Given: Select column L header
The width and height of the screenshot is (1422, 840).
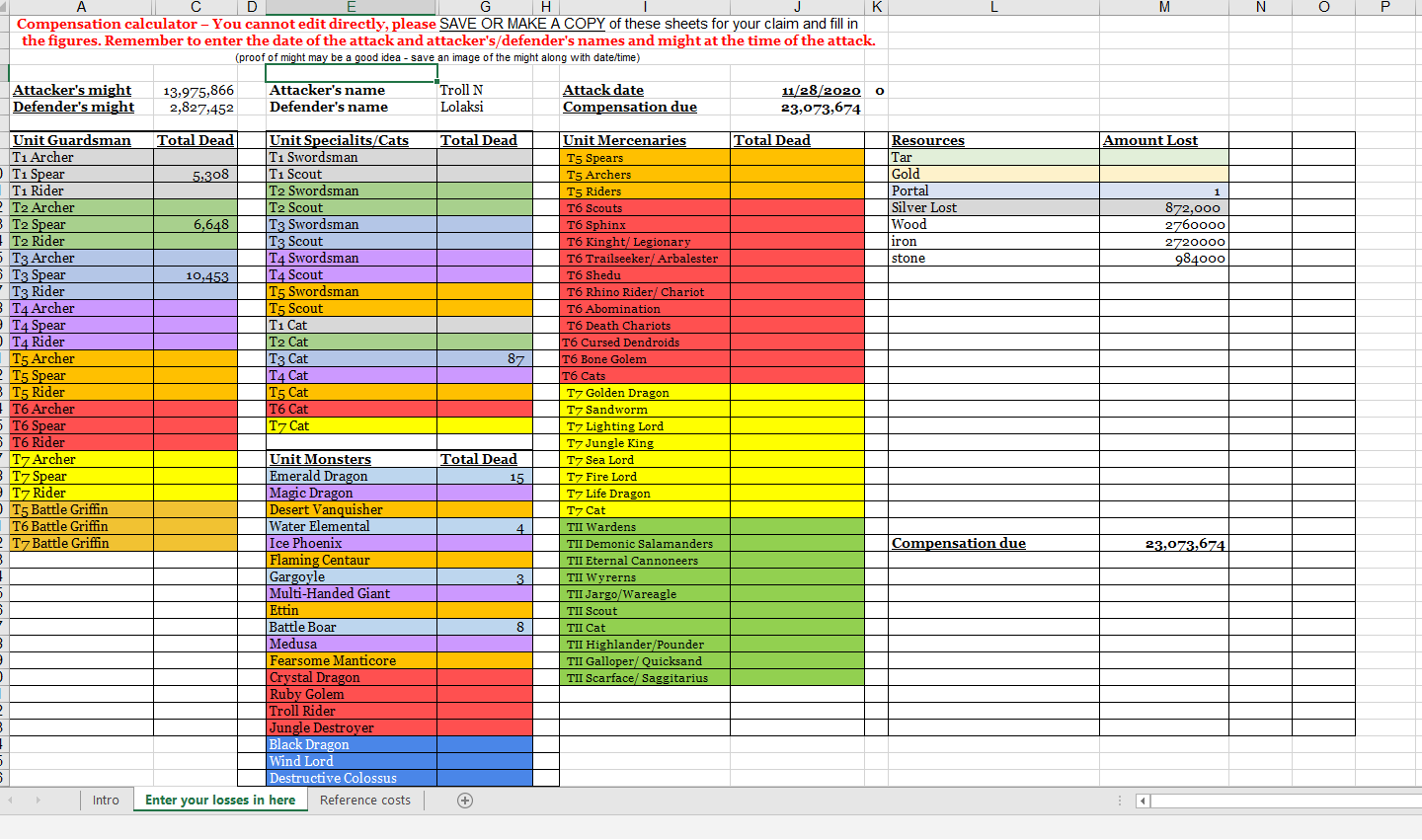Looking at the screenshot, I should pos(993,7).
